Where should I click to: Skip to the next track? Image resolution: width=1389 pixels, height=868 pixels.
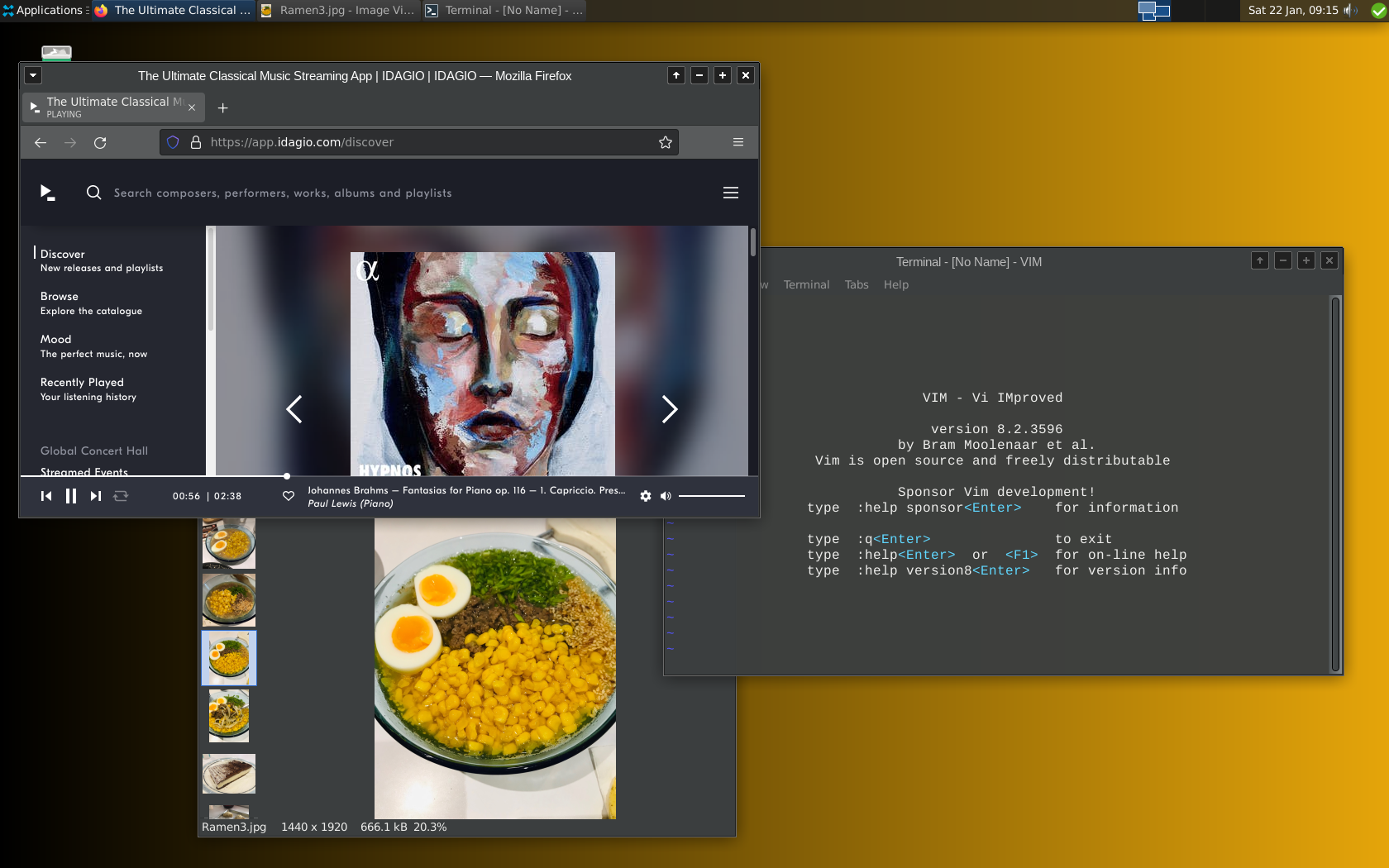pos(96,496)
